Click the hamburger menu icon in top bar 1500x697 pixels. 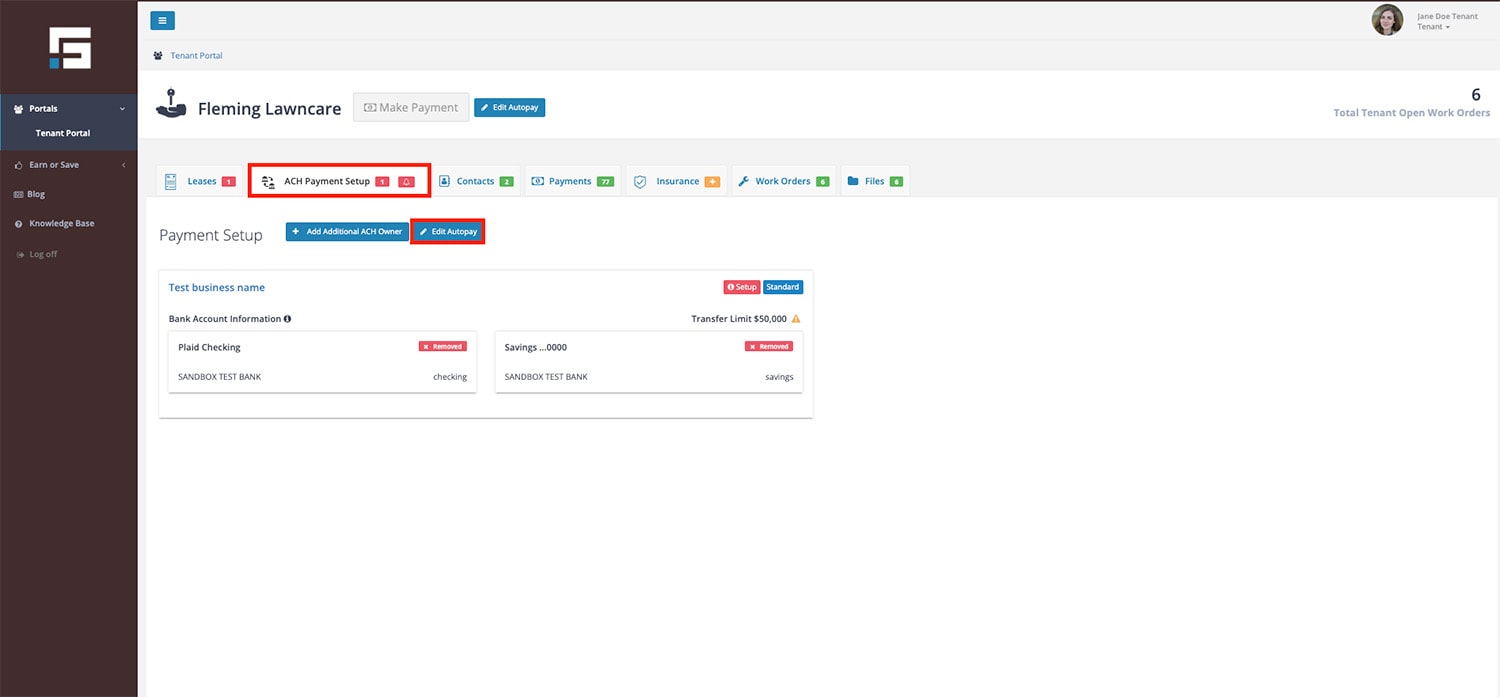(162, 20)
